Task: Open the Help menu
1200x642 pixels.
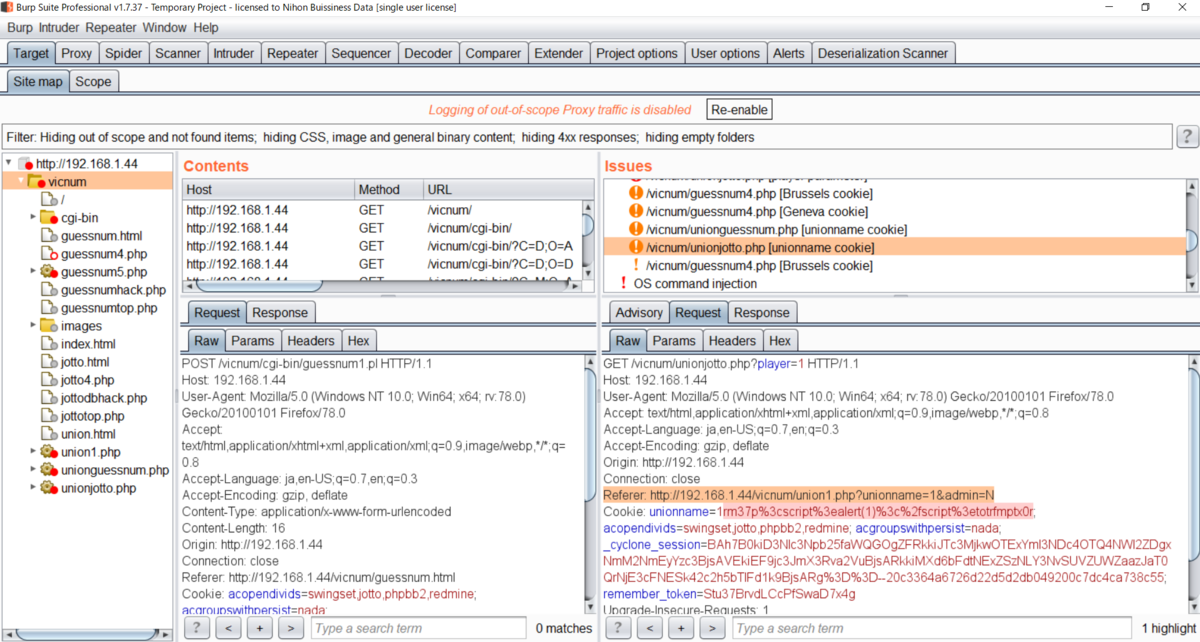Action: coord(206,28)
